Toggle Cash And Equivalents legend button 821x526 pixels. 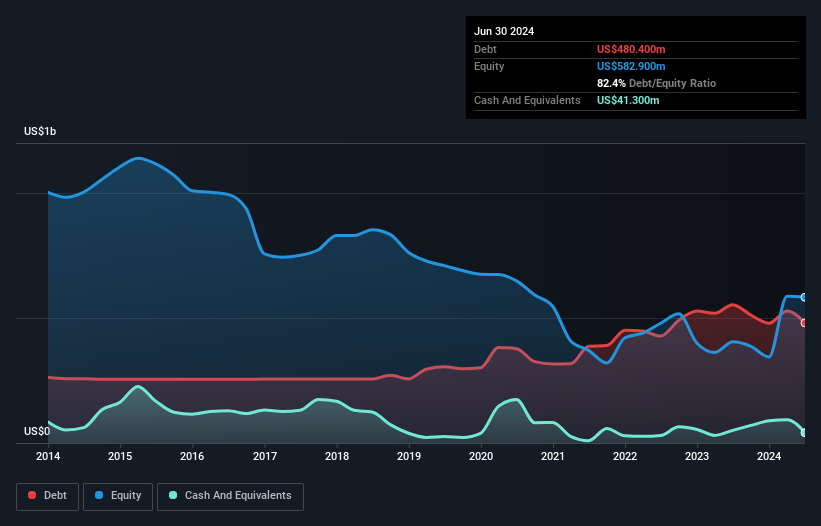click(230, 496)
